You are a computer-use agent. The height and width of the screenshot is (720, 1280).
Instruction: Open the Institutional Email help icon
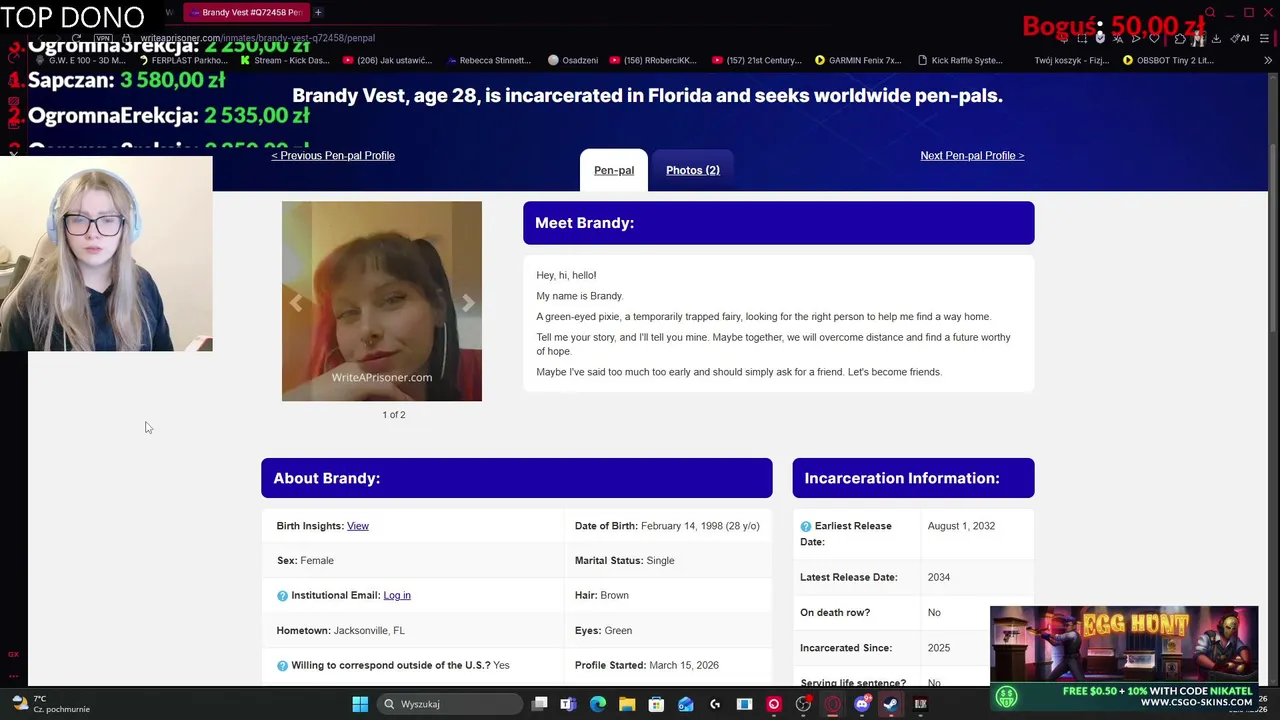(282, 596)
